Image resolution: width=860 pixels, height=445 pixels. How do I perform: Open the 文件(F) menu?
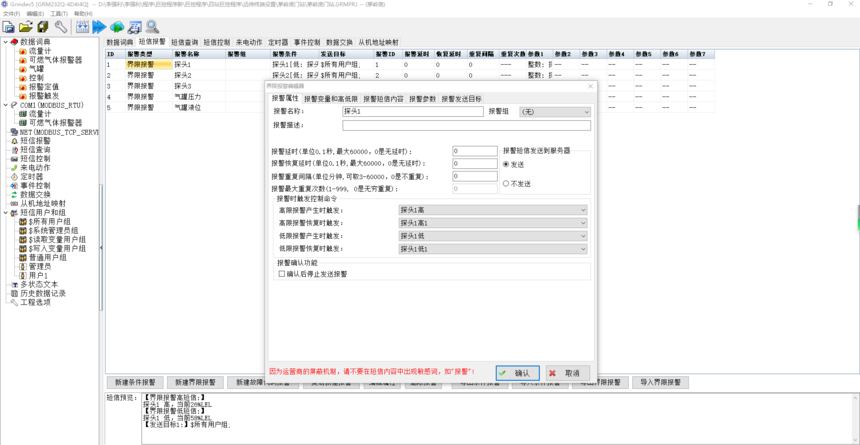click(12, 13)
